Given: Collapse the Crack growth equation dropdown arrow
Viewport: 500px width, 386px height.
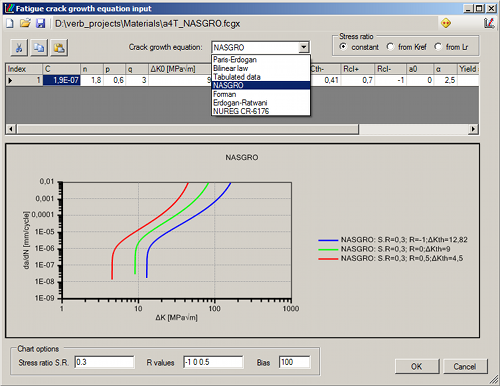Looking at the screenshot, I should 303,47.
